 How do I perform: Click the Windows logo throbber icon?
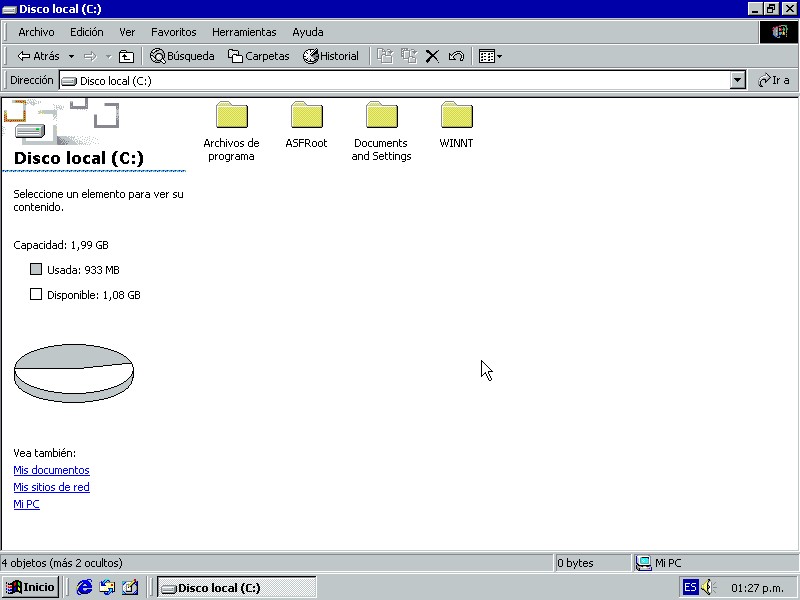tap(779, 32)
